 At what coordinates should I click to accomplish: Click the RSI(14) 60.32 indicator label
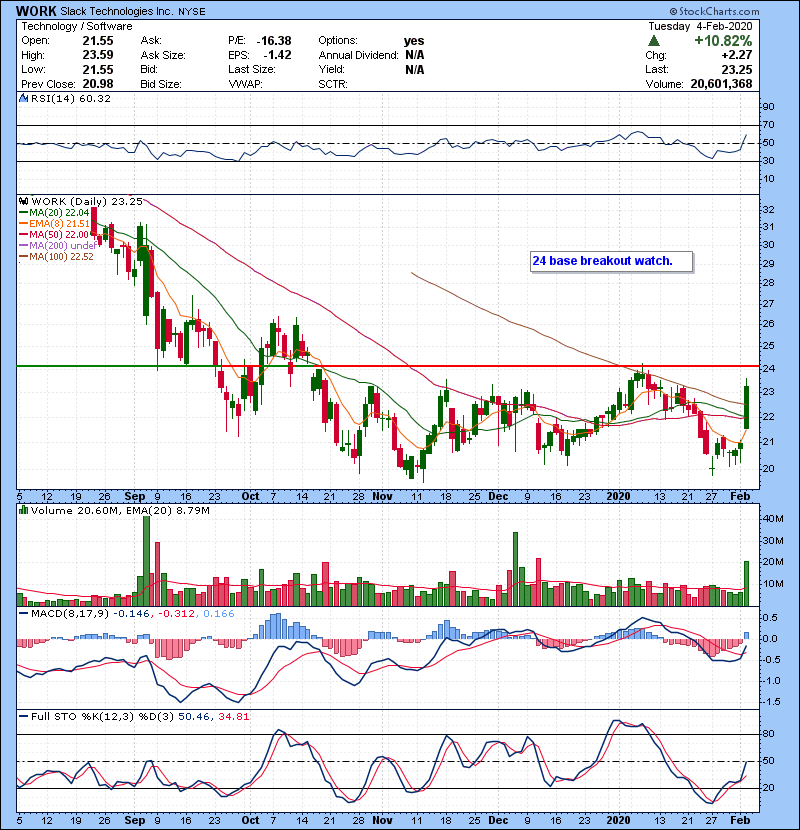coord(71,98)
